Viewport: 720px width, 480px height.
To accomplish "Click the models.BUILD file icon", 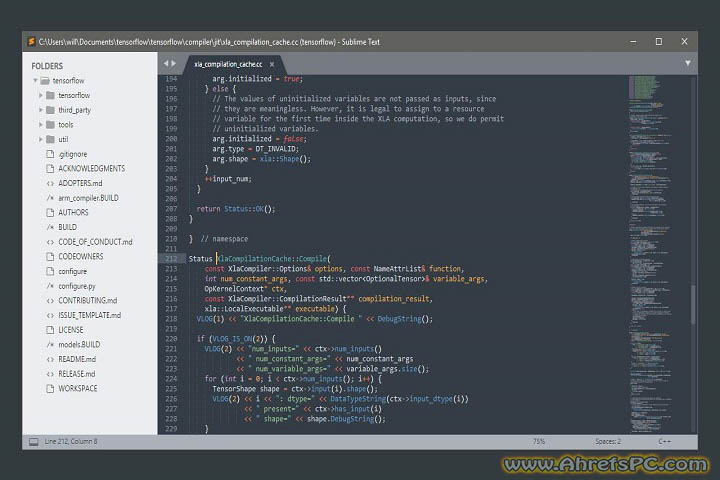I will [x=51, y=344].
